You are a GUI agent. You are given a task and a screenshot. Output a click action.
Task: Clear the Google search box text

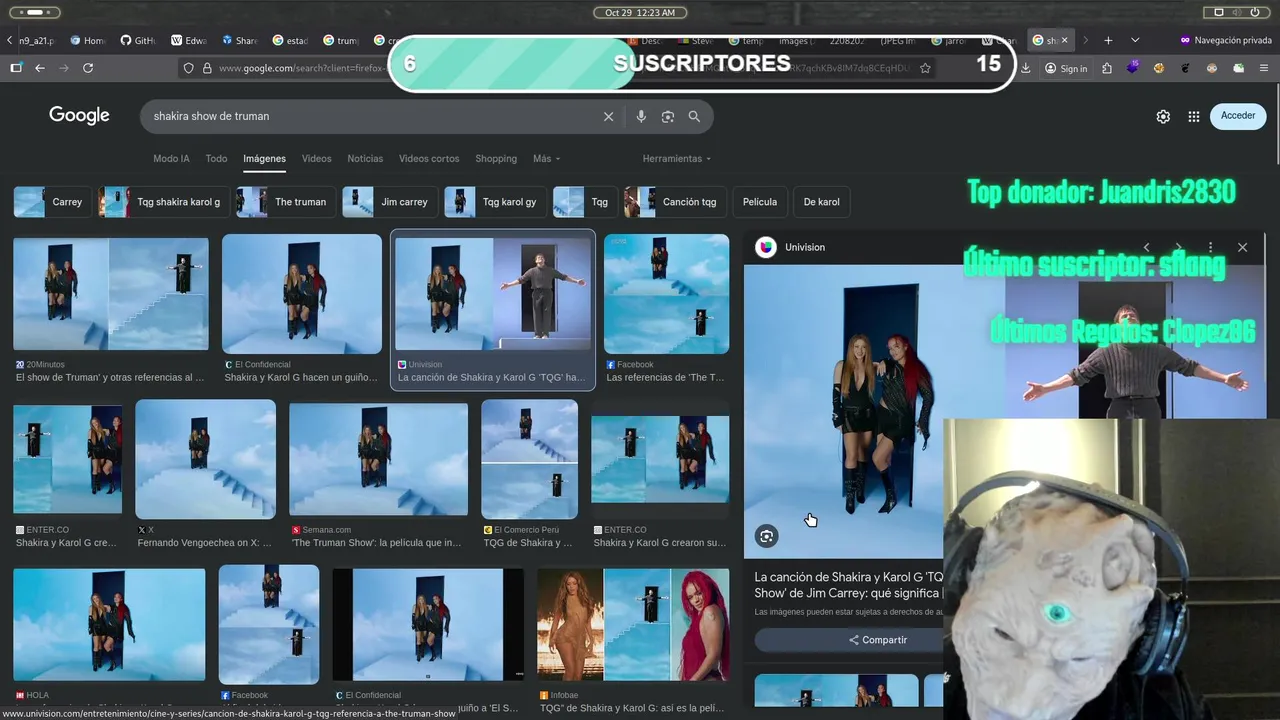[x=608, y=116]
